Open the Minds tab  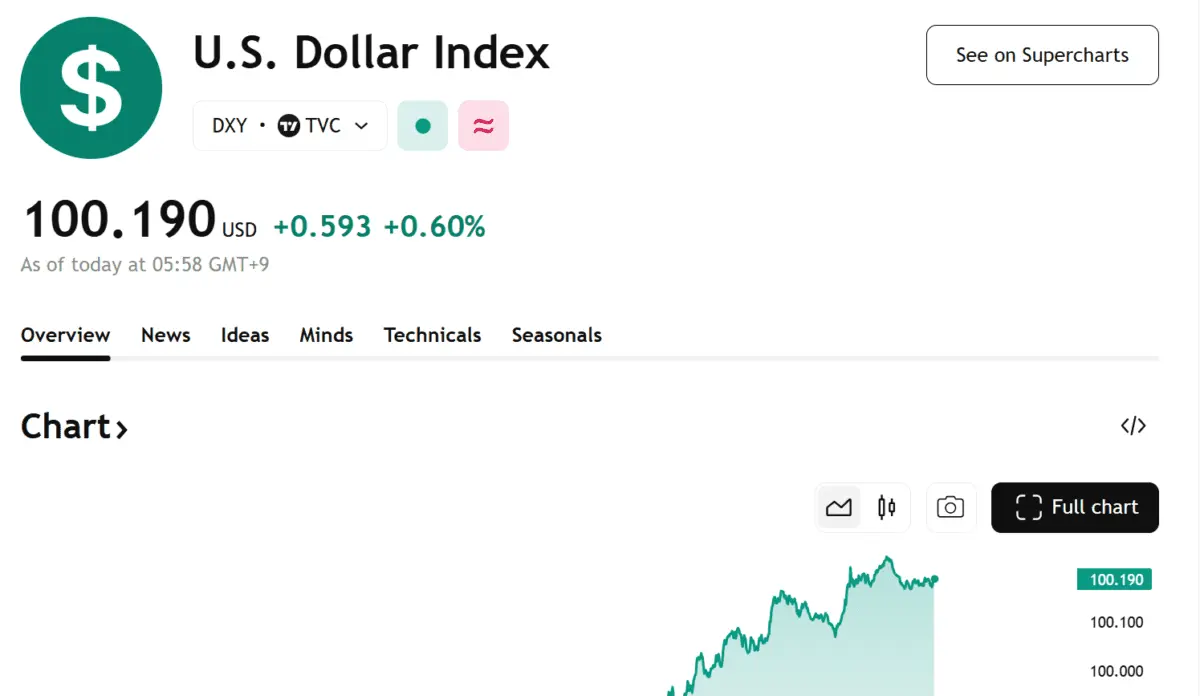(326, 335)
